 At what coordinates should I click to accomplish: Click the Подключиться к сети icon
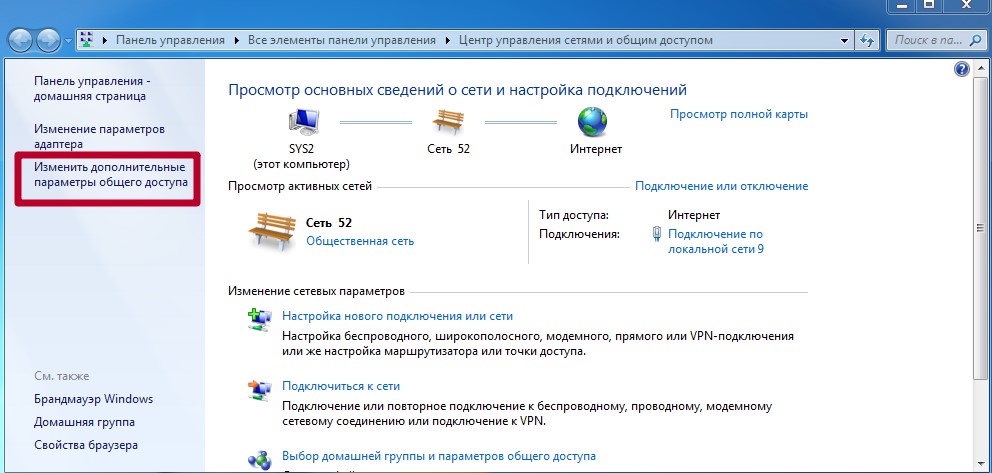coord(259,392)
